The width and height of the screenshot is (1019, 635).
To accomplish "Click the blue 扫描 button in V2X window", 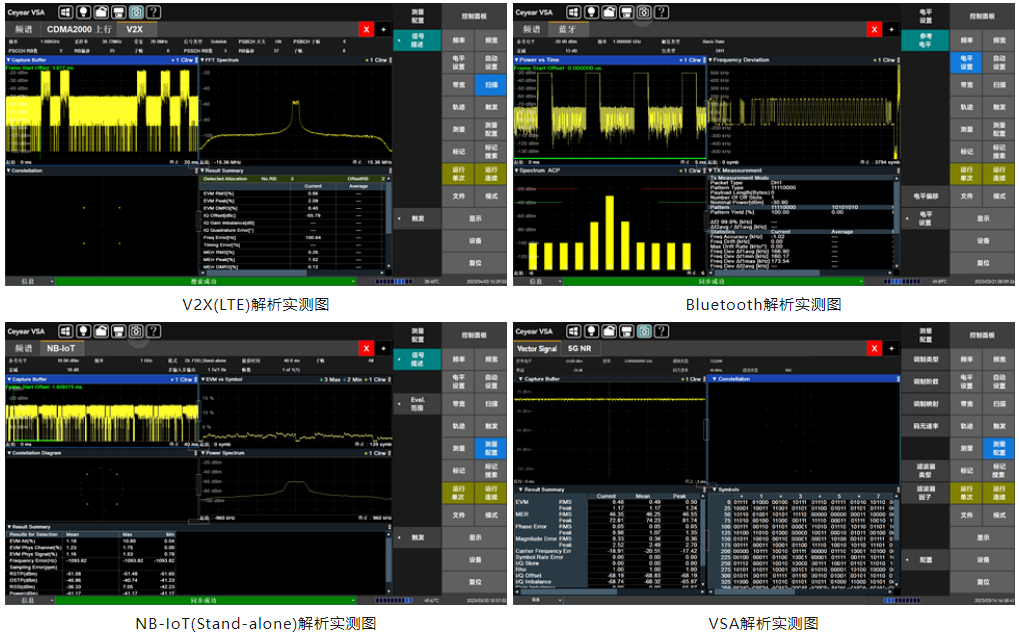I will 491,84.
